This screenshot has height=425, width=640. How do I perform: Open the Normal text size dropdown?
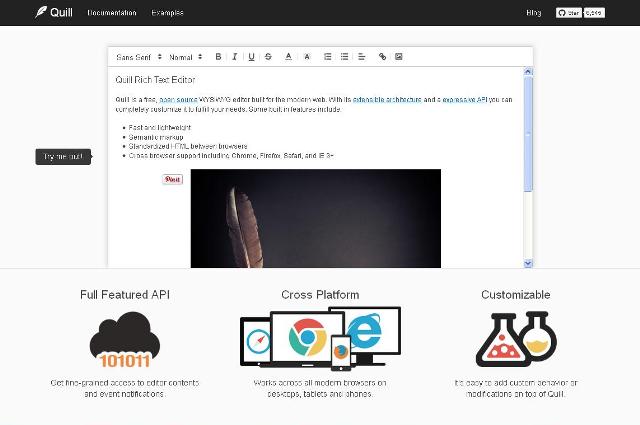coord(185,57)
